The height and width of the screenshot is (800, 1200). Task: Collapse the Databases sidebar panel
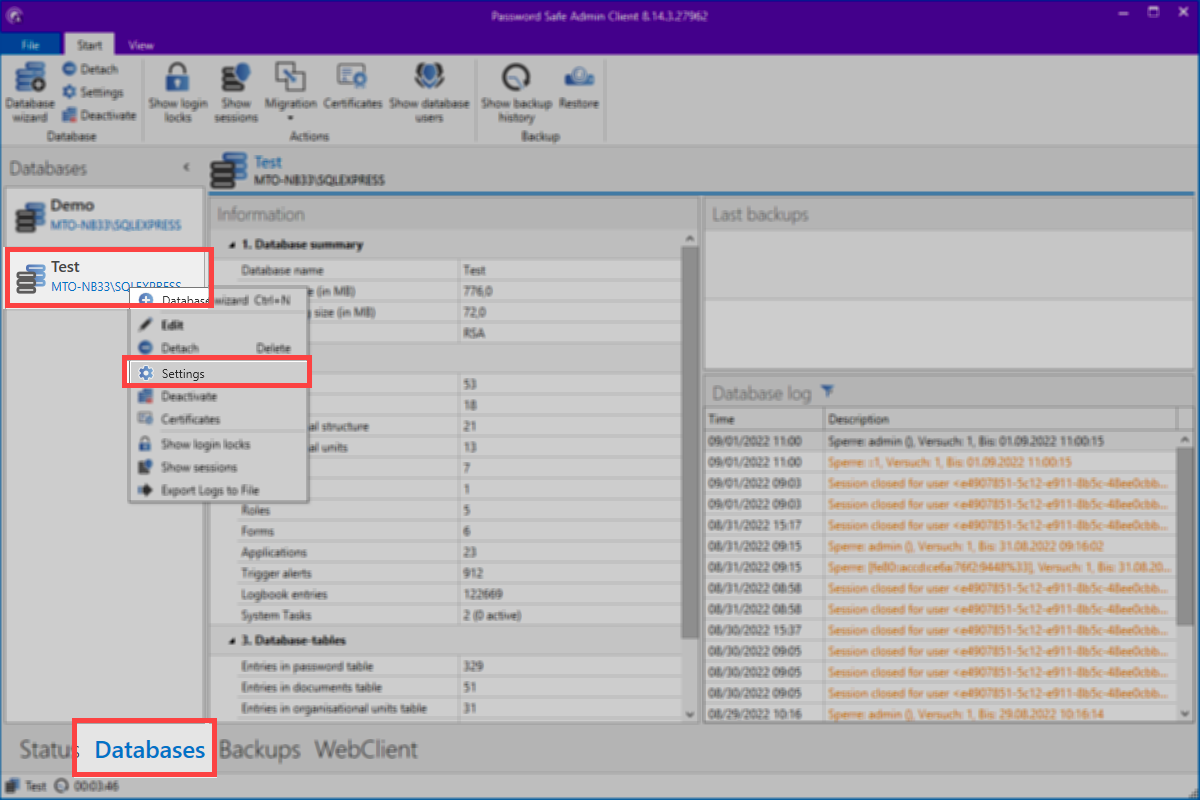[186, 168]
